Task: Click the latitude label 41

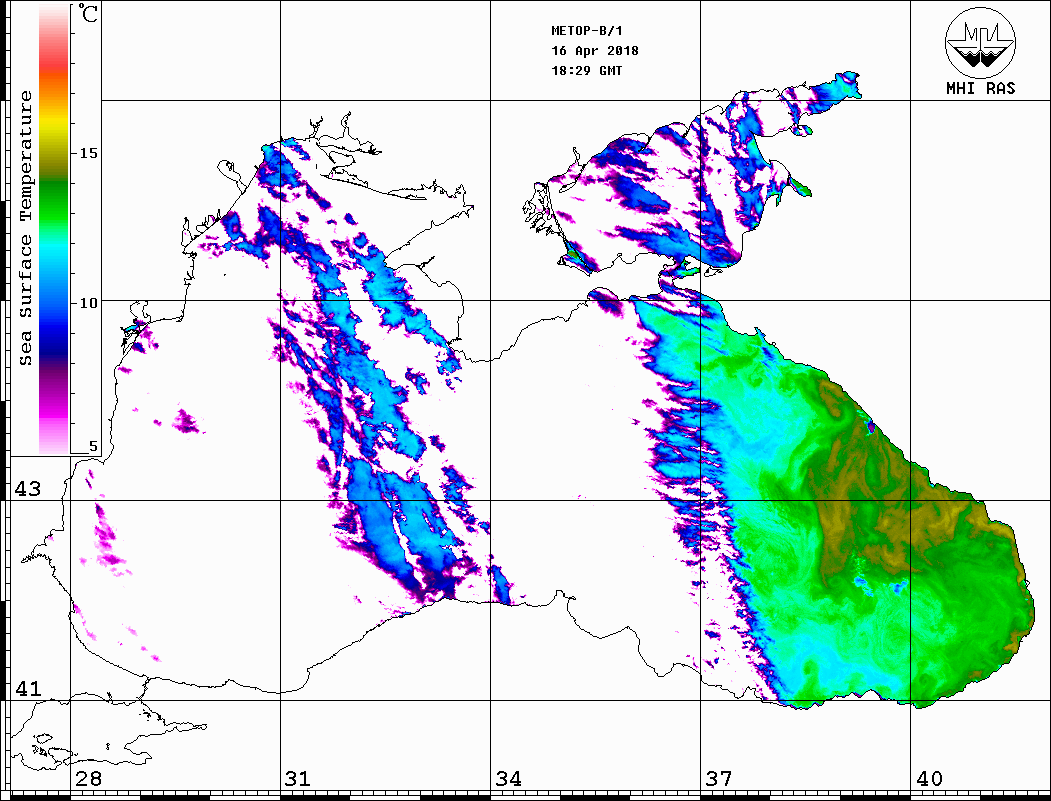Action: coord(27,689)
